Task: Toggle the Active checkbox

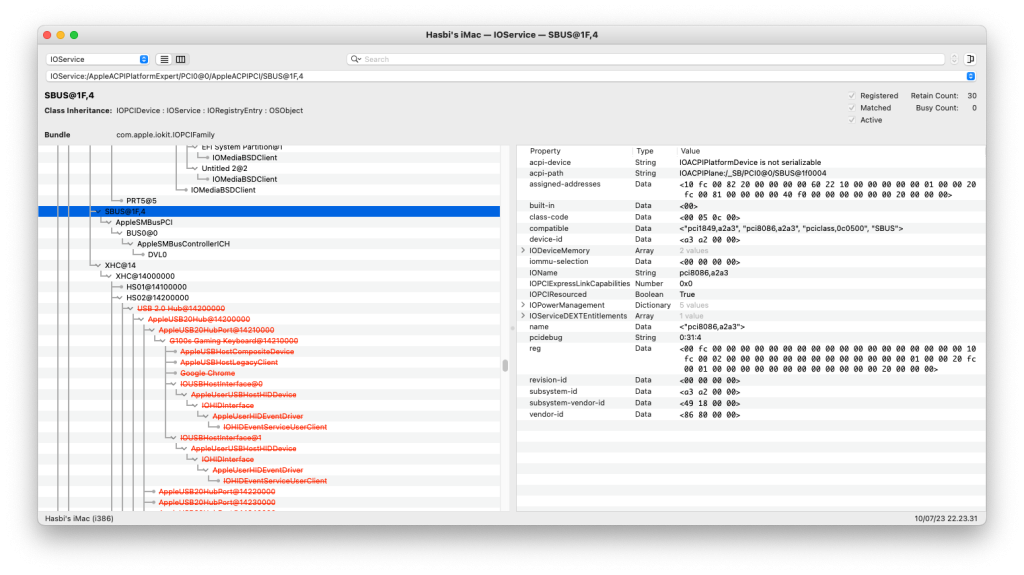Action: click(851, 120)
